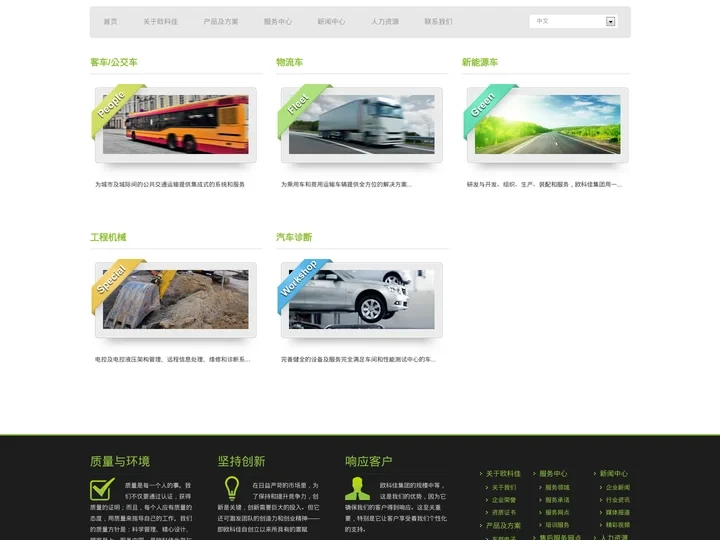Click the Fleet ribbon label
The image size is (720, 540).
click(298, 104)
